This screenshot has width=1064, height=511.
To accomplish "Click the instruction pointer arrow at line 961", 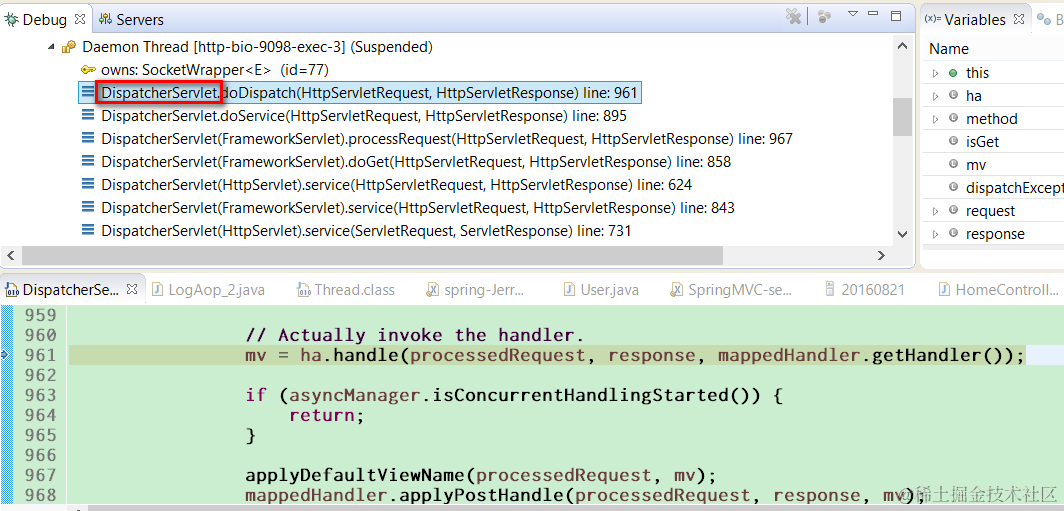I will [6, 355].
